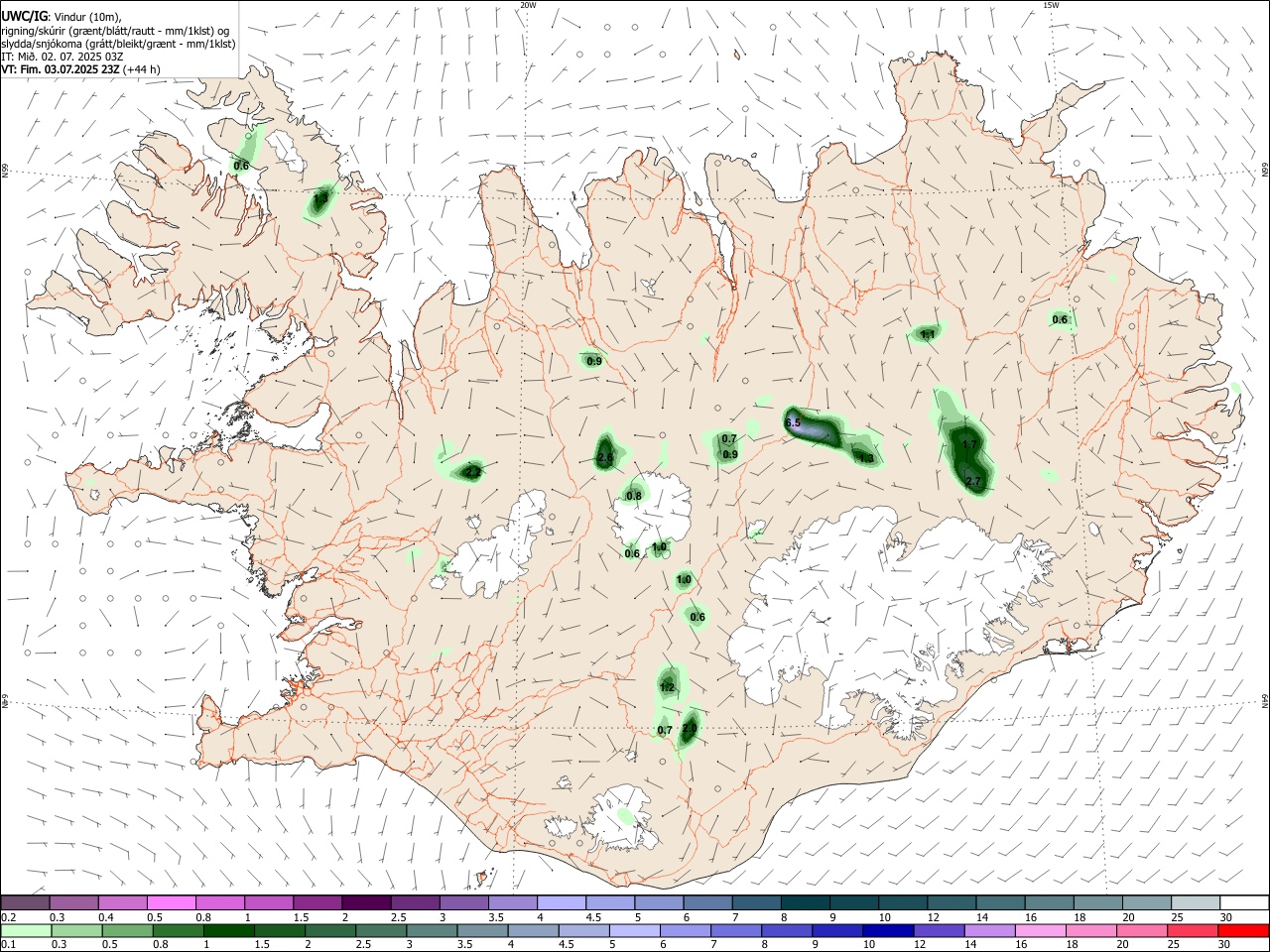Pick the darkest green rain swatch labeled 1
This screenshot has height=952, width=1270.
229,930
